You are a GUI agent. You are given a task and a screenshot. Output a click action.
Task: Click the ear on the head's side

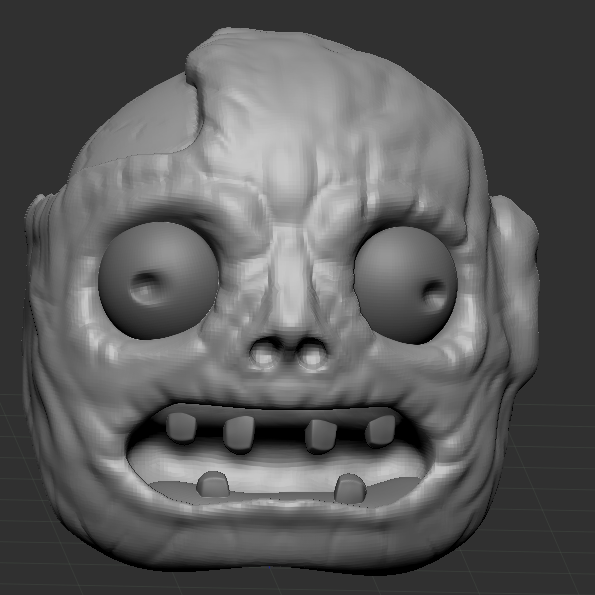[x=514, y=288]
